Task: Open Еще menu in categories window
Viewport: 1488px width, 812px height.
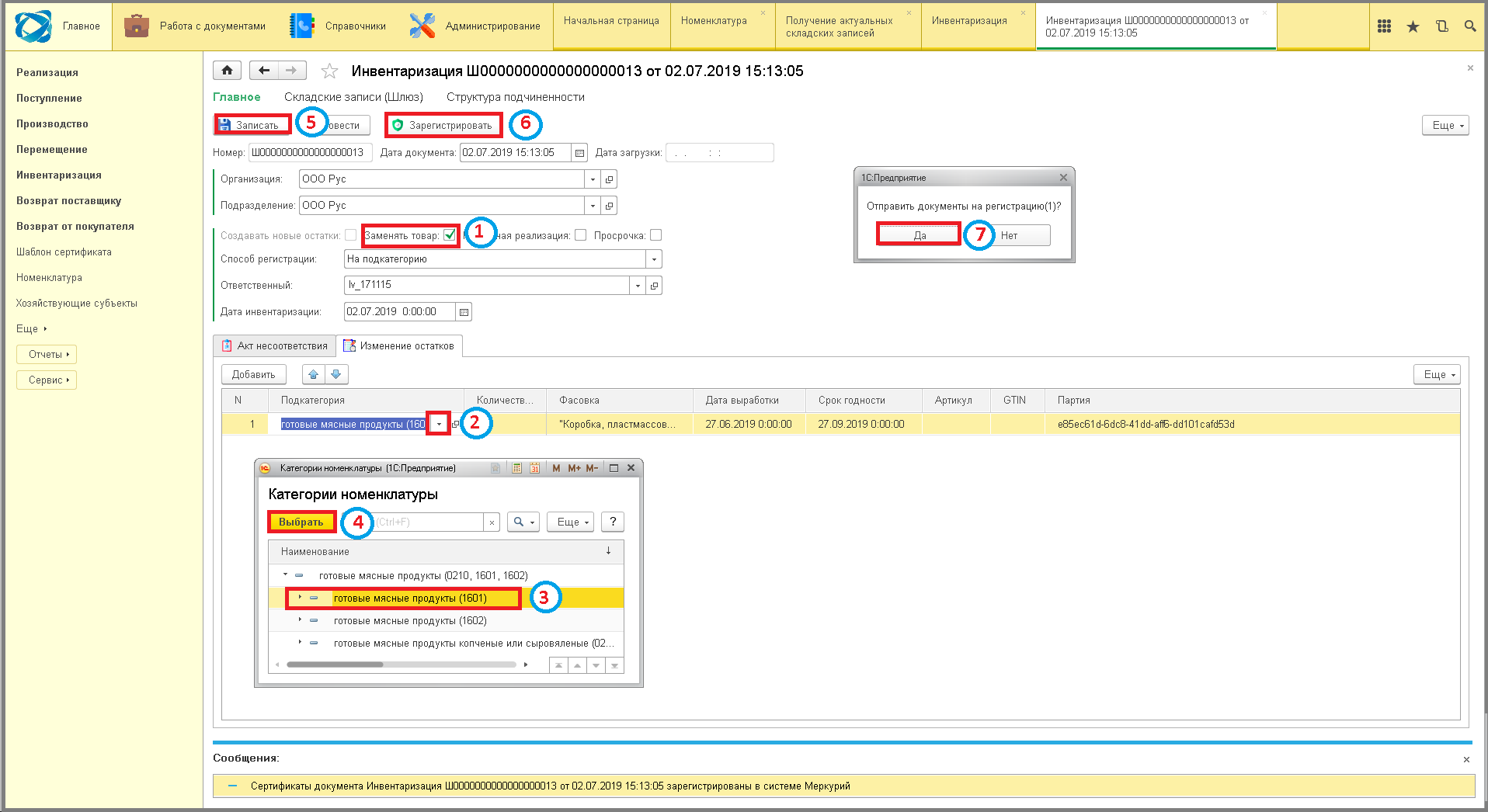Action: (570, 522)
